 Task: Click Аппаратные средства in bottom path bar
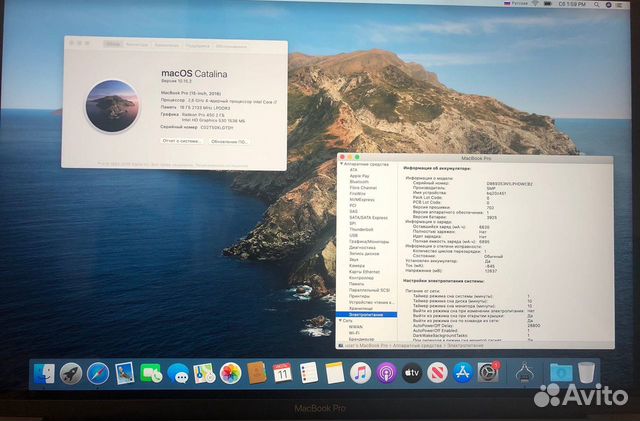[417, 345]
